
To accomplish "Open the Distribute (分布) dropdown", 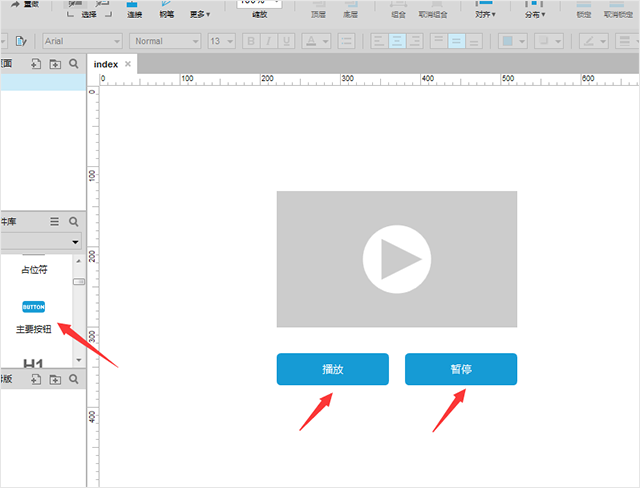I will pos(535,10).
